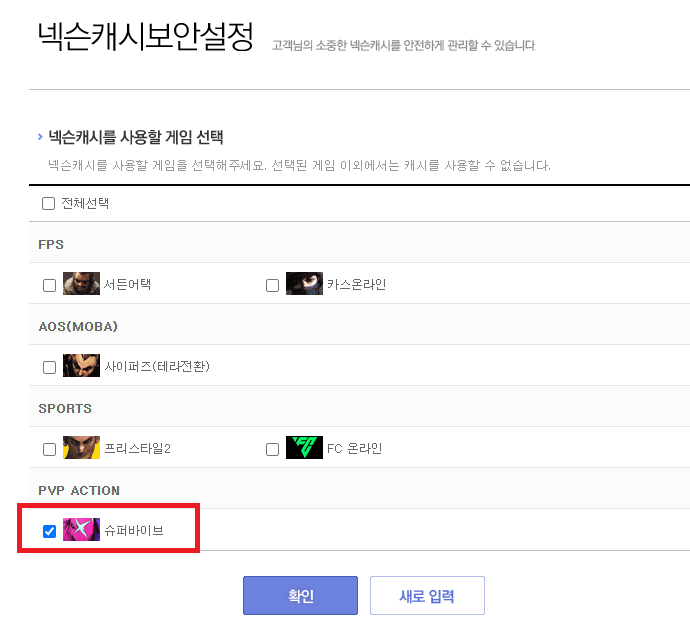Click the AOS(MOBA) category heading
The image size is (690, 631).
tap(78, 327)
